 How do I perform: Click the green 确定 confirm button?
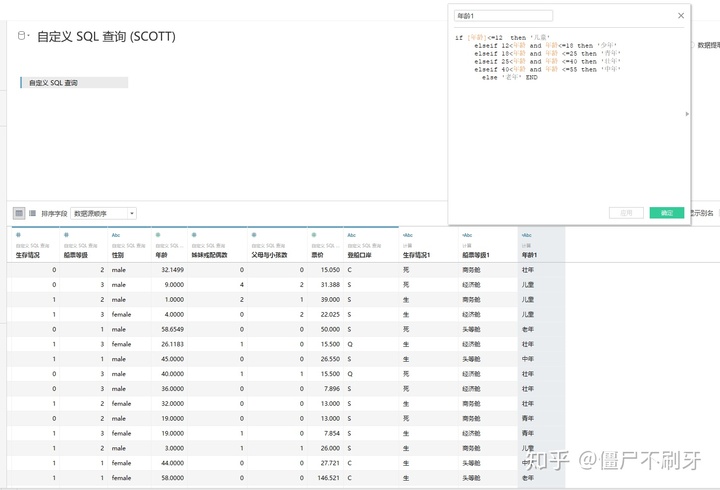pyautogui.click(x=667, y=213)
